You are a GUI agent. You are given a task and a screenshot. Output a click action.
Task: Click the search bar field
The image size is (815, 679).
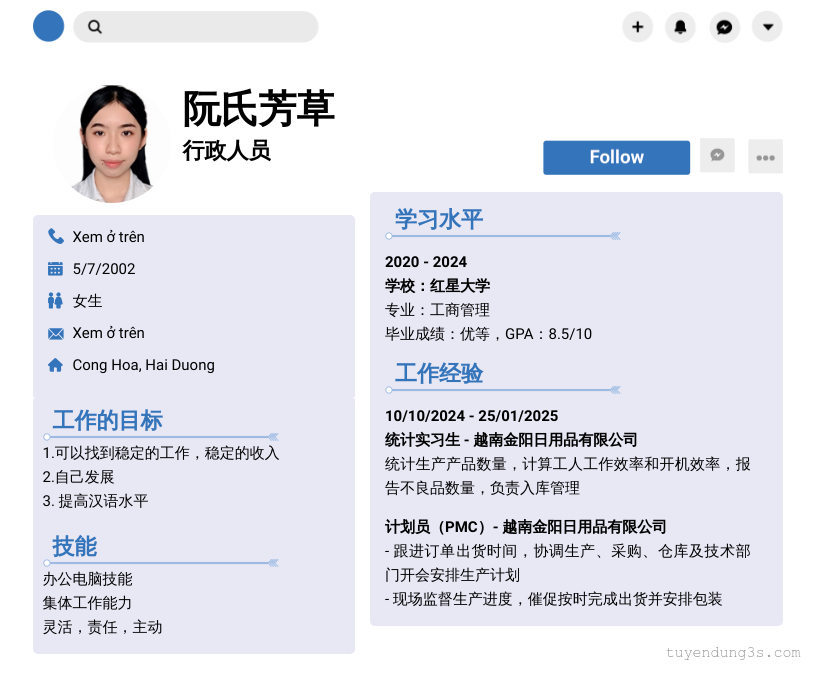pyautogui.click(x=195, y=27)
